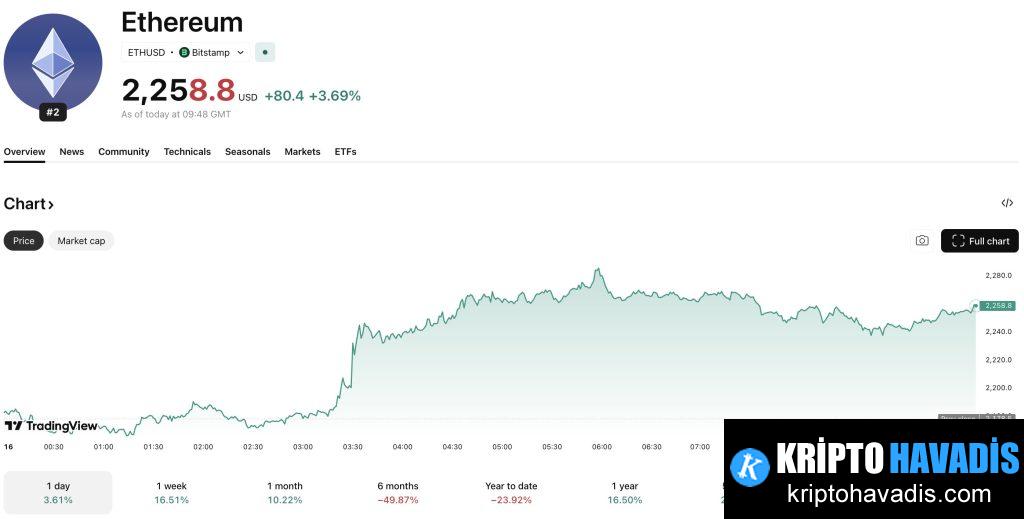Click the #2 rank badge
Image resolution: width=1024 pixels, height=519 pixels.
(x=53, y=112)
